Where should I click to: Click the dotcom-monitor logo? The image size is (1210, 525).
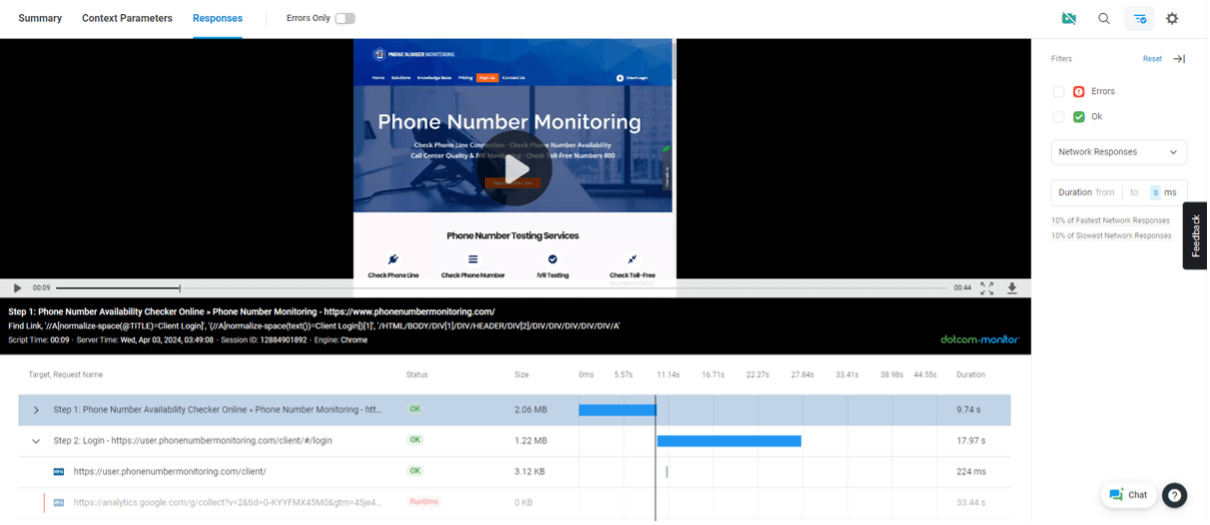pos(980,340)
